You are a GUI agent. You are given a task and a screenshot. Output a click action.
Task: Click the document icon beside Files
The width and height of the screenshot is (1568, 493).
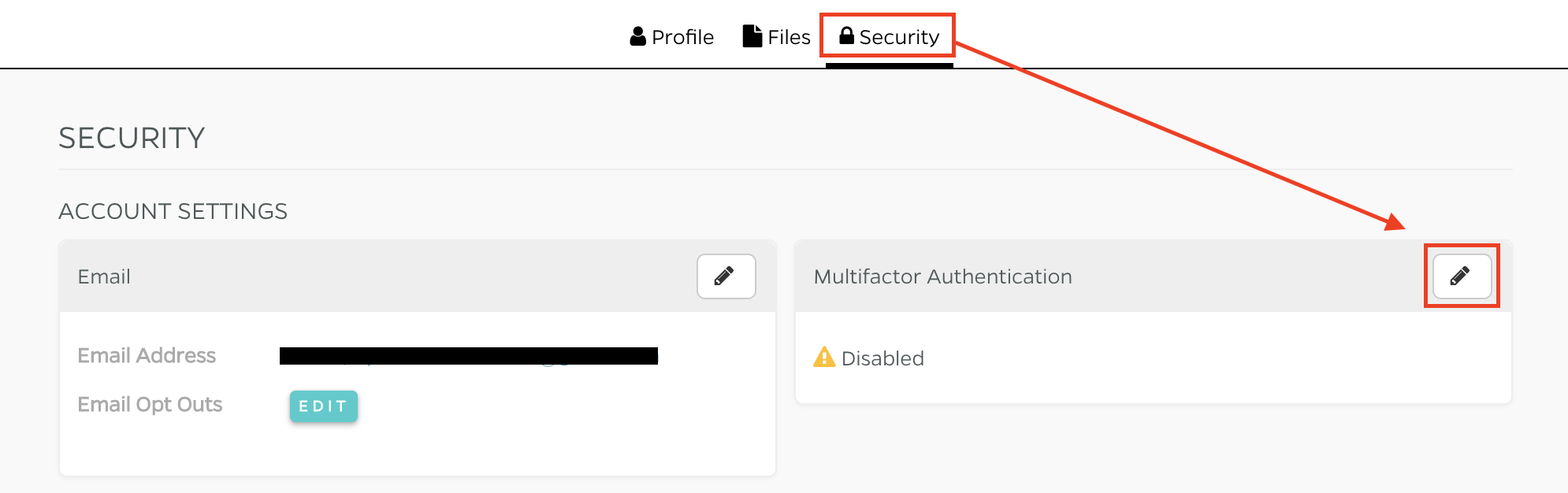[752, 36]
